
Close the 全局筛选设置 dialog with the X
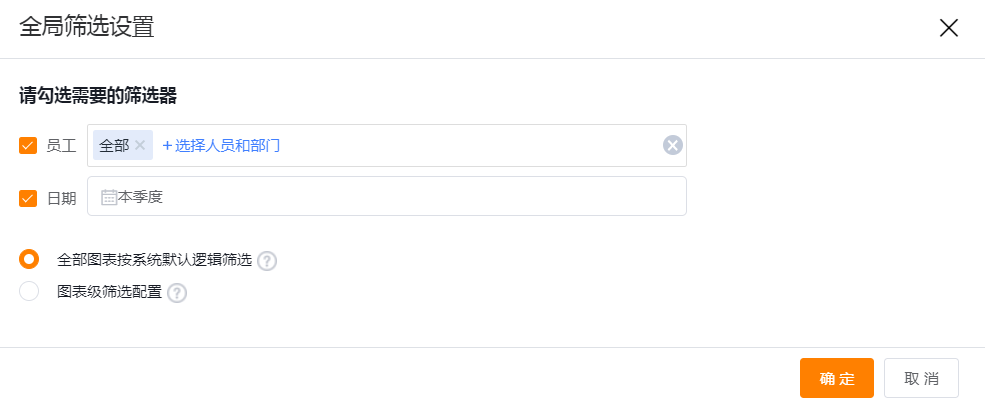click(948, 28)
